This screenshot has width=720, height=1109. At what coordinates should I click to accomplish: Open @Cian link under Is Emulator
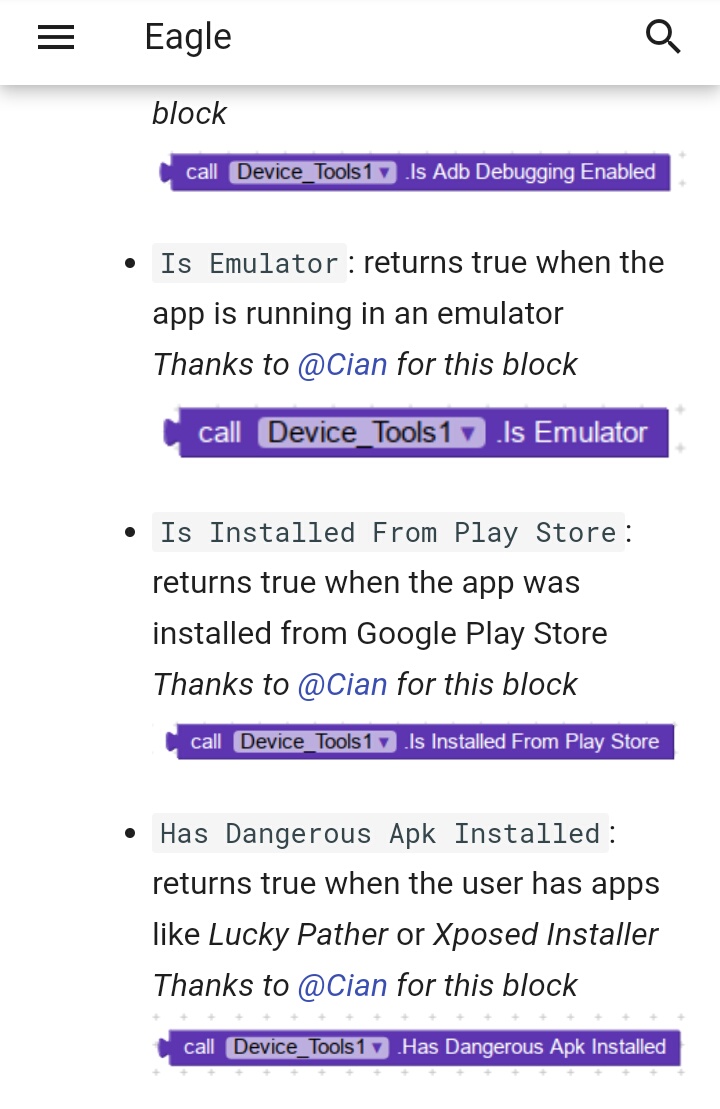click(342, 365)
